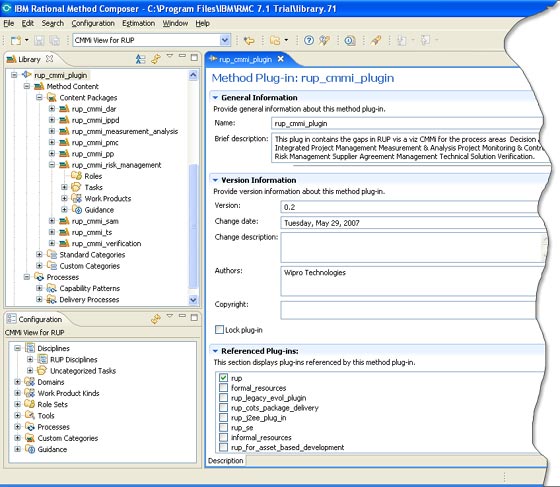Uncheck the rup referenced plug-in

click(x=224, y=378)
